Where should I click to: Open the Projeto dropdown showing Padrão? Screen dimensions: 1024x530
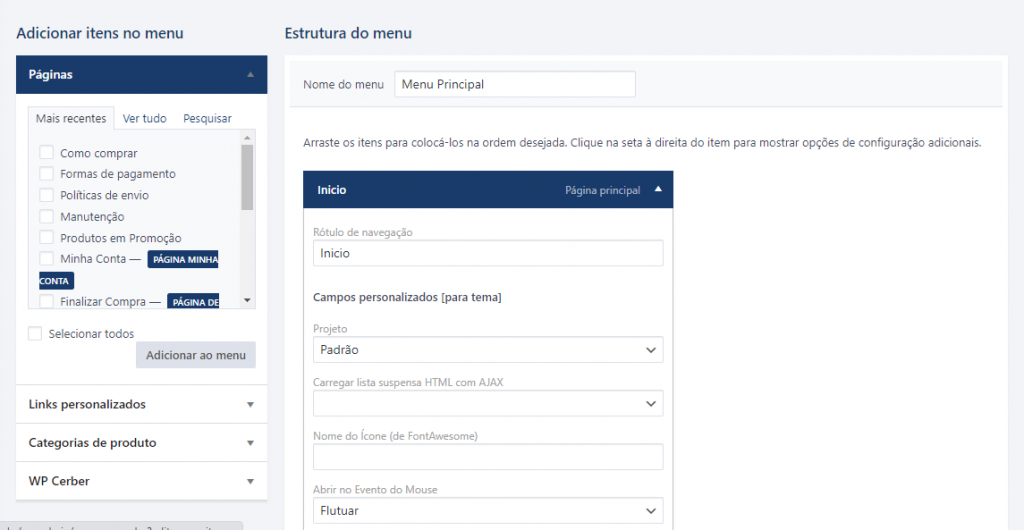click(488, 350)
